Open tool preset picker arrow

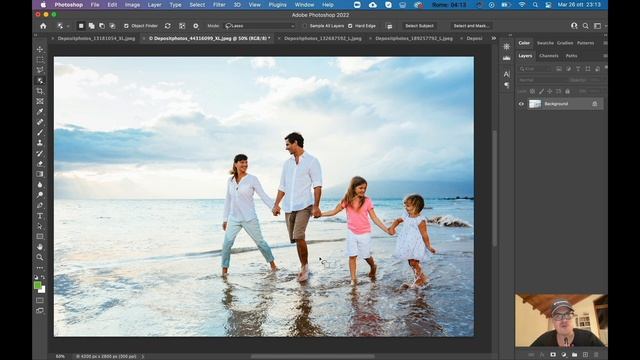click(68, 26)
